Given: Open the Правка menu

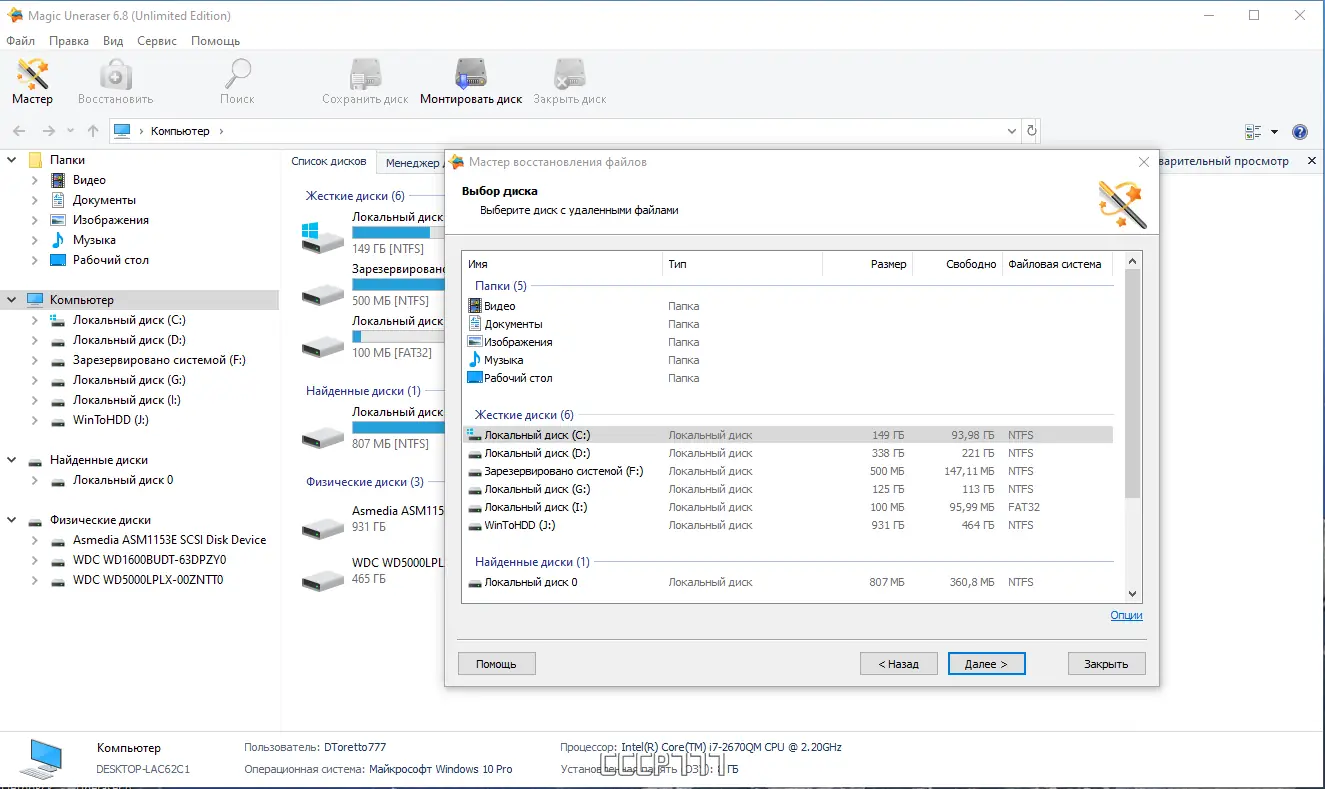Looking at the screenshot, I should click(69, 41).
